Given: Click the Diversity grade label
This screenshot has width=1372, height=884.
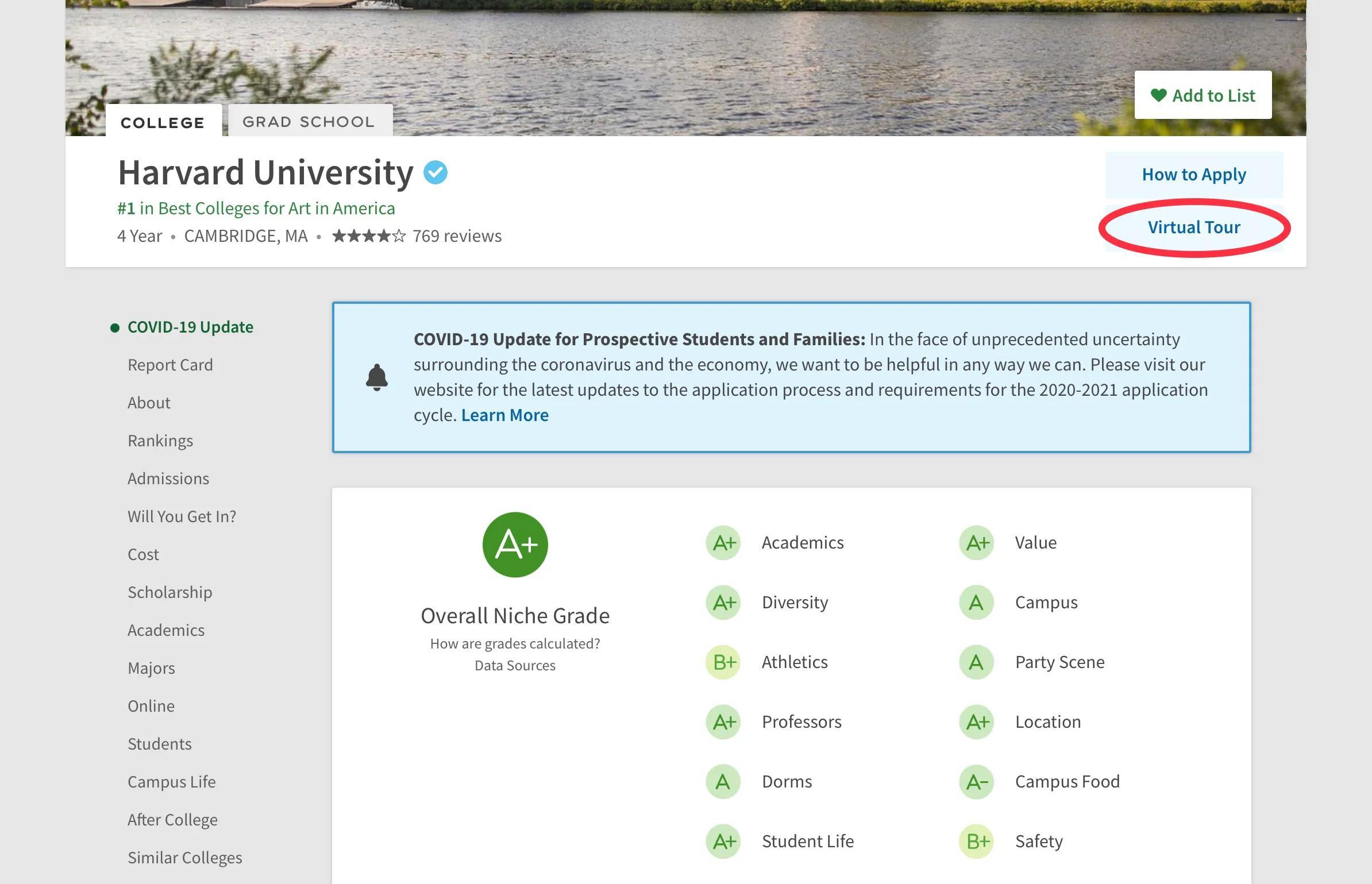Looking at the screenshot, I should tap(795, 603).
